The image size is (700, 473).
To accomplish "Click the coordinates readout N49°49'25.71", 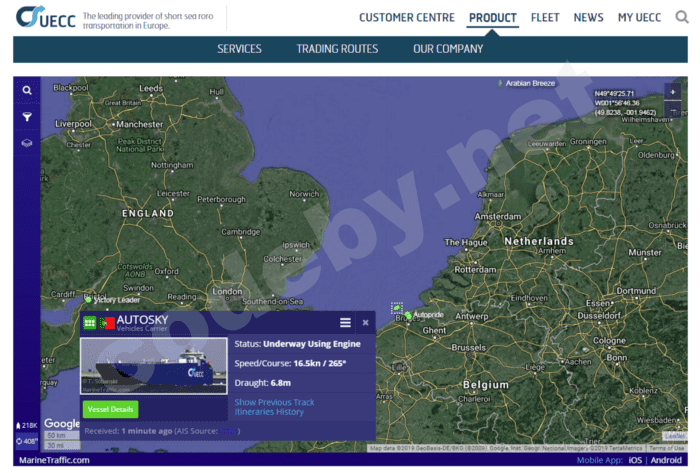I will coord(614,93).
